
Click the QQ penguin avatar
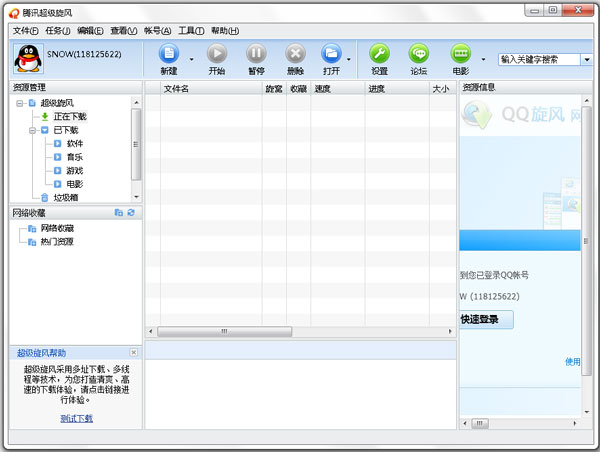pos(28,59)
